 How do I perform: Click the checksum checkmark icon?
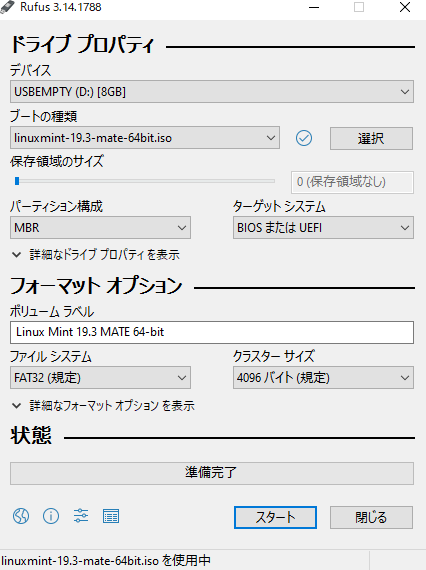pyautogui.click(x=304, y=138)
